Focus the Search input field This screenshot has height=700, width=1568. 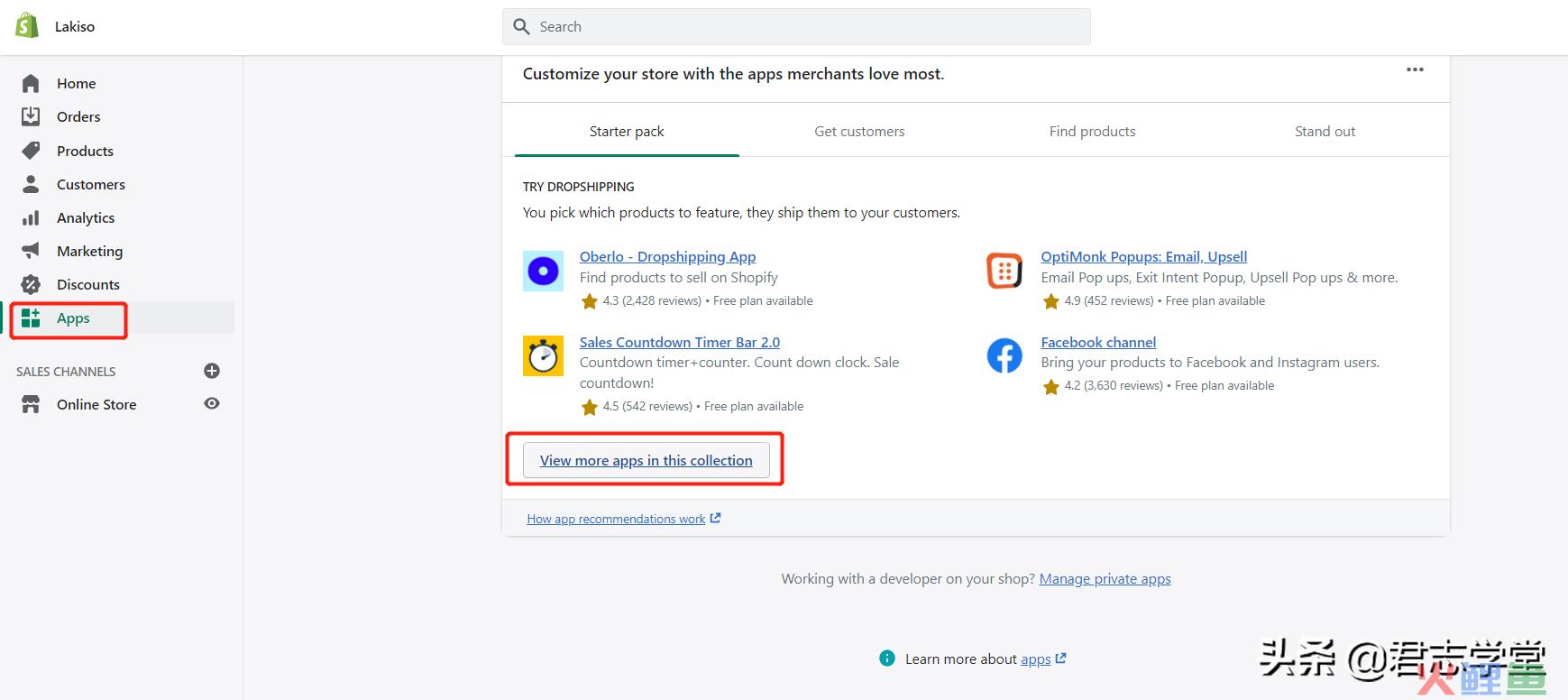click(796, 26)
